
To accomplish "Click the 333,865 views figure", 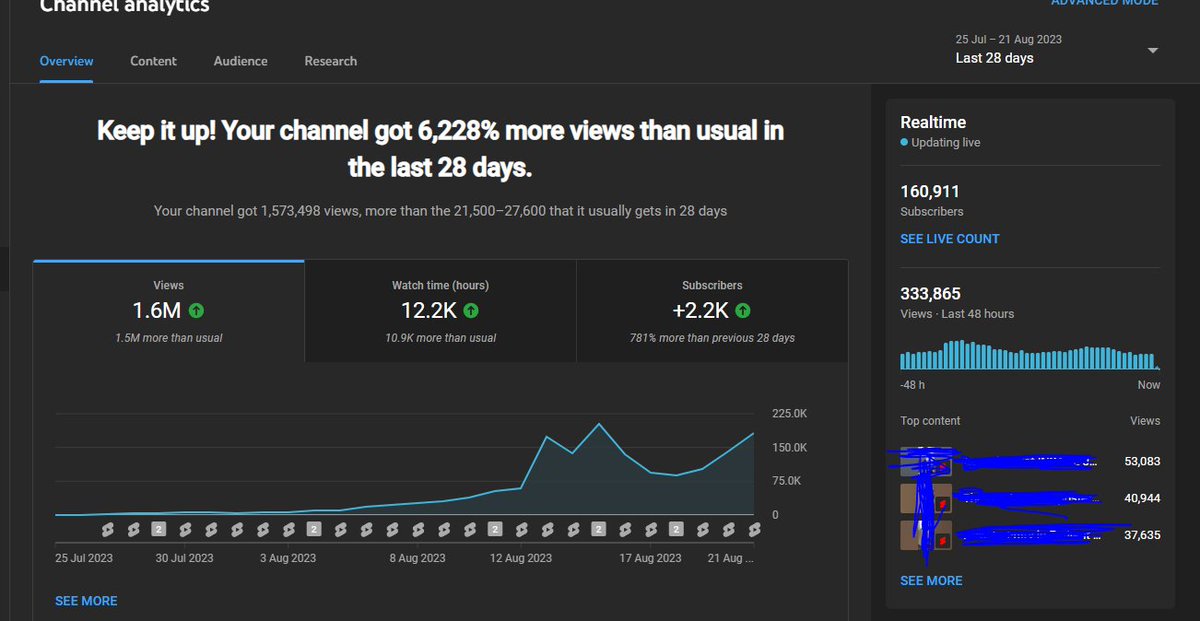I will 930,293.
